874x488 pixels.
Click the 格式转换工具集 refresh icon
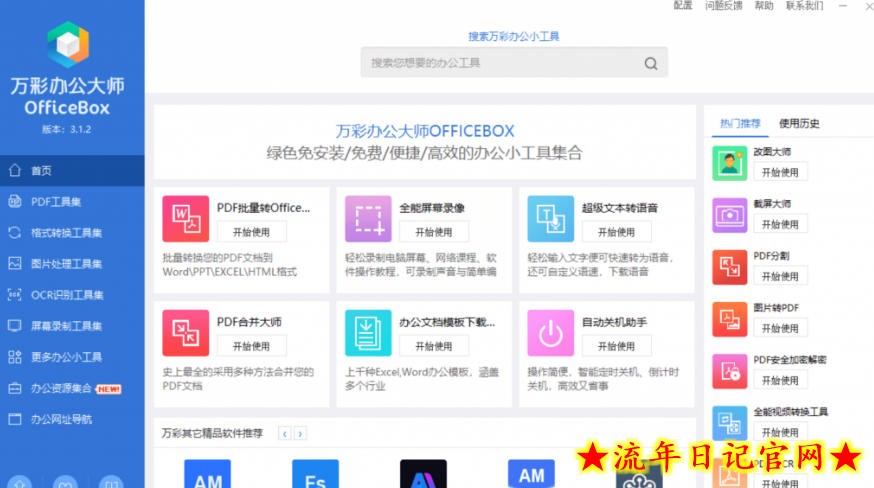[x=15, y=233]
